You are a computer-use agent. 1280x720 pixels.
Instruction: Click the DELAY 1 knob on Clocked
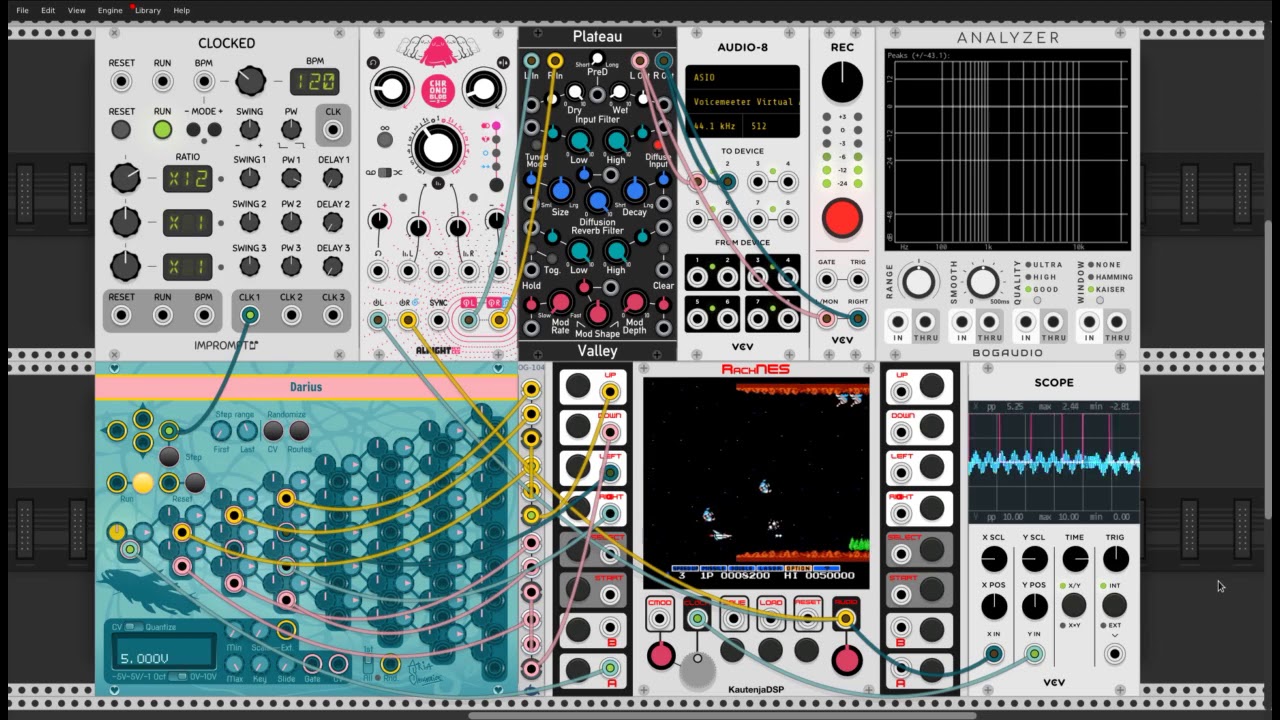tap(332, 178)
